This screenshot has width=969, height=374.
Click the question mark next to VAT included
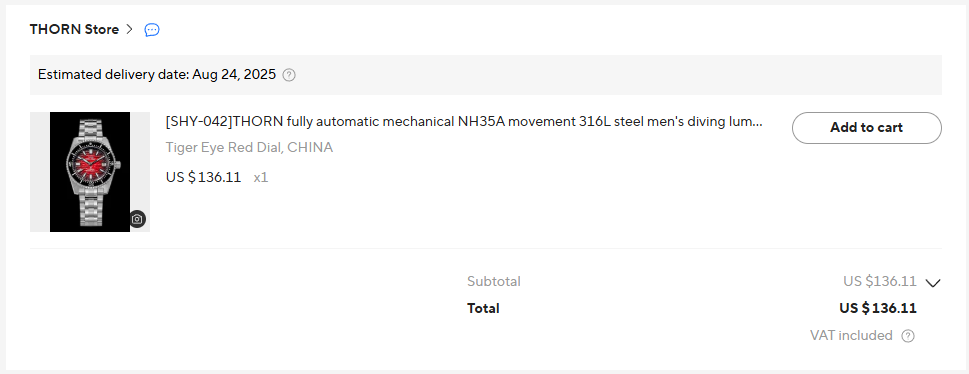(908, 336)
